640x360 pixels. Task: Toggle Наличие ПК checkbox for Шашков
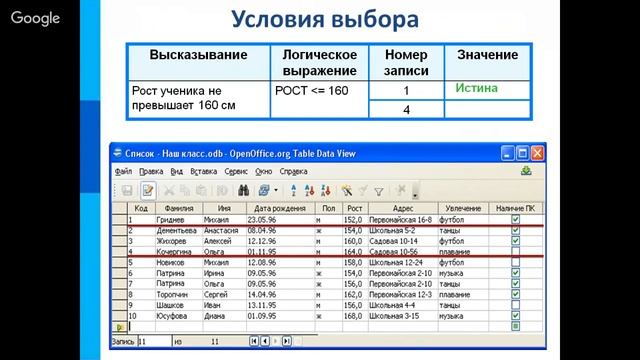click(516, 305)
